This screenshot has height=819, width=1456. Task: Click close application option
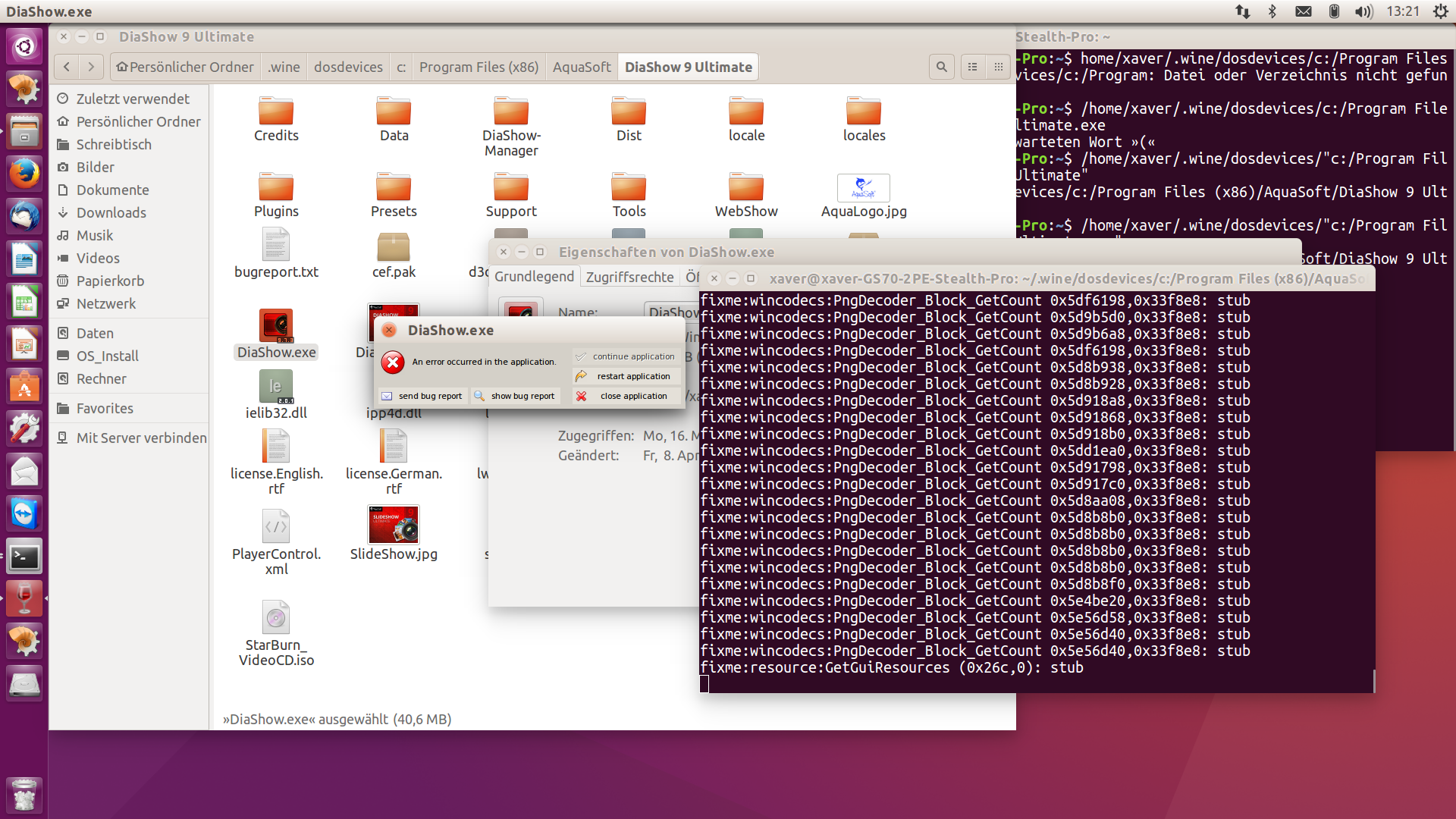click(x=626, y=396)
